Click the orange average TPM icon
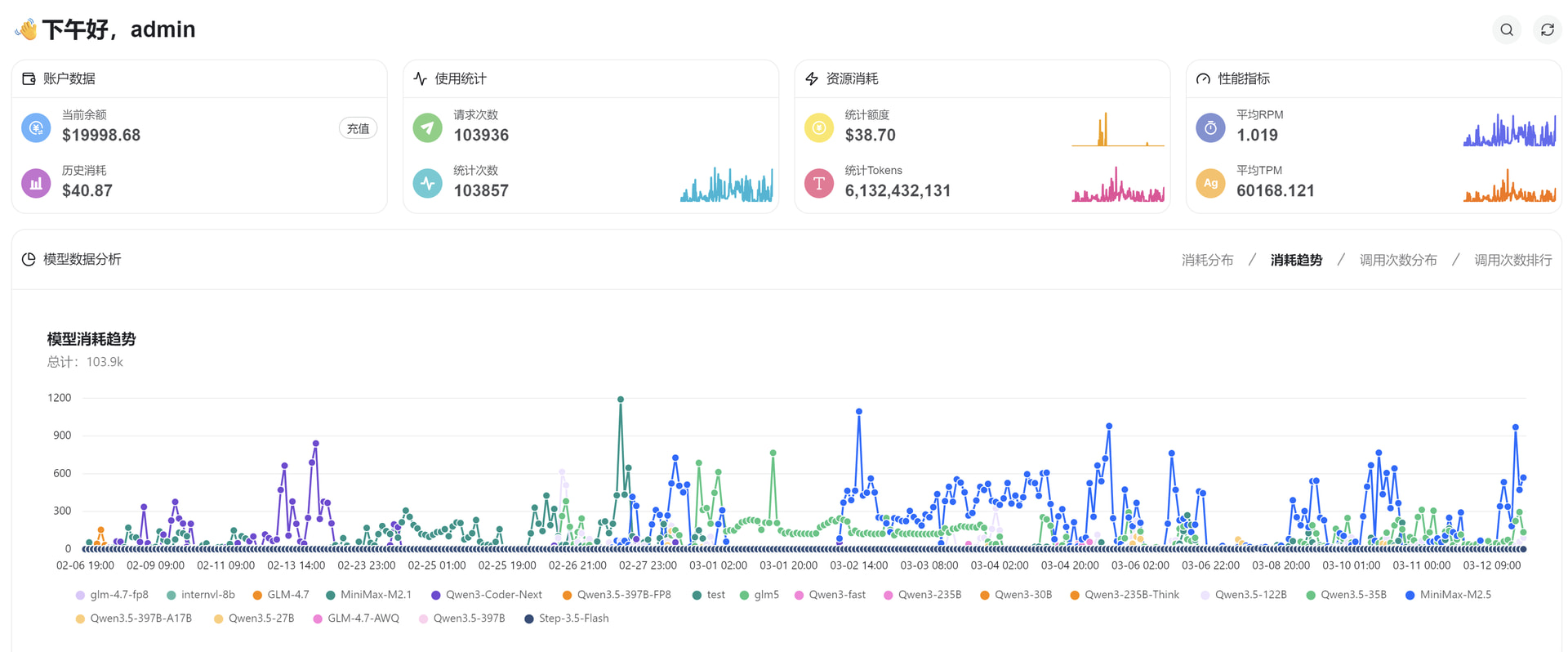Screen dimensions: 1568x652 1210,183
